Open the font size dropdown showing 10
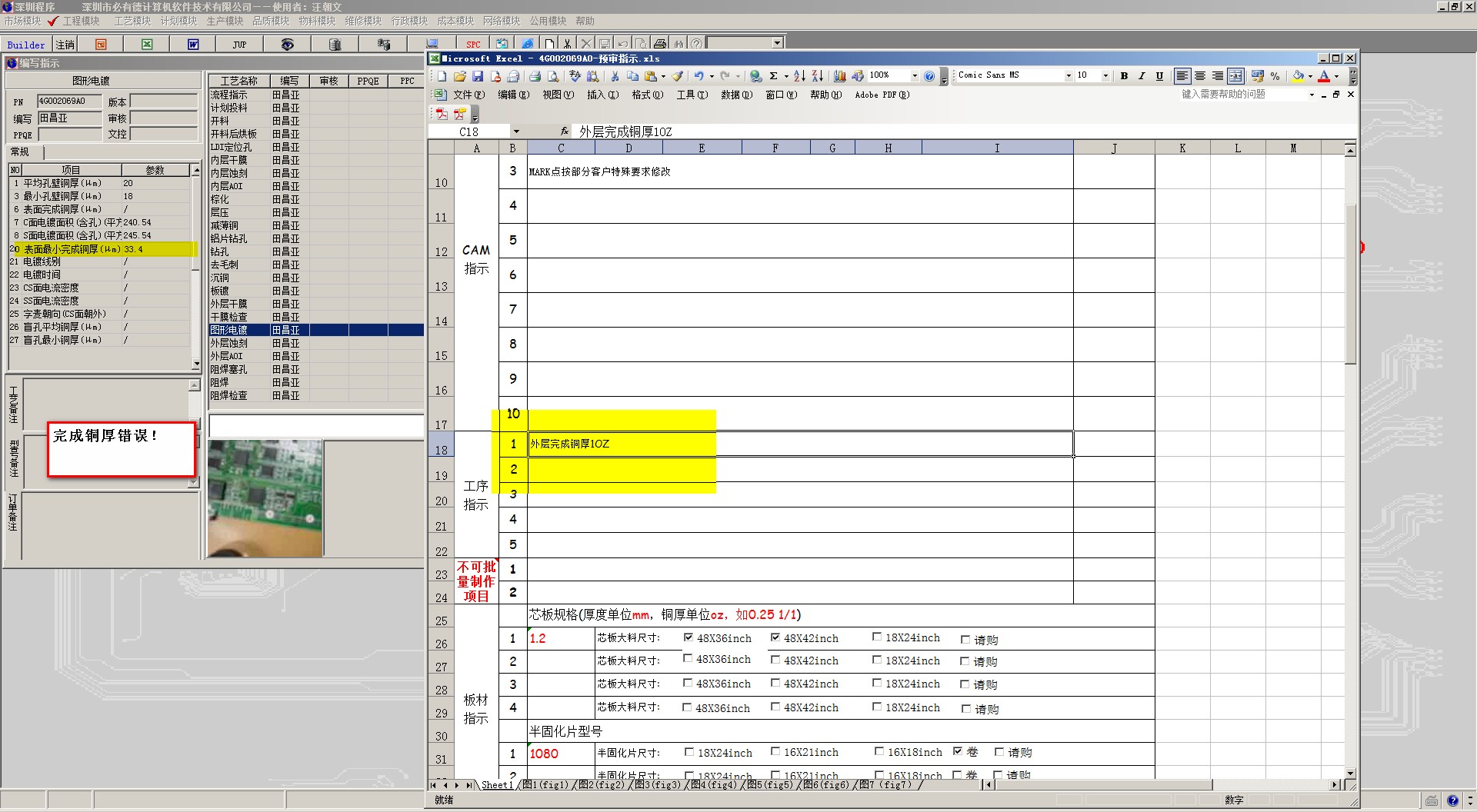This screenshot has height=812, width=1477. 1105,75
